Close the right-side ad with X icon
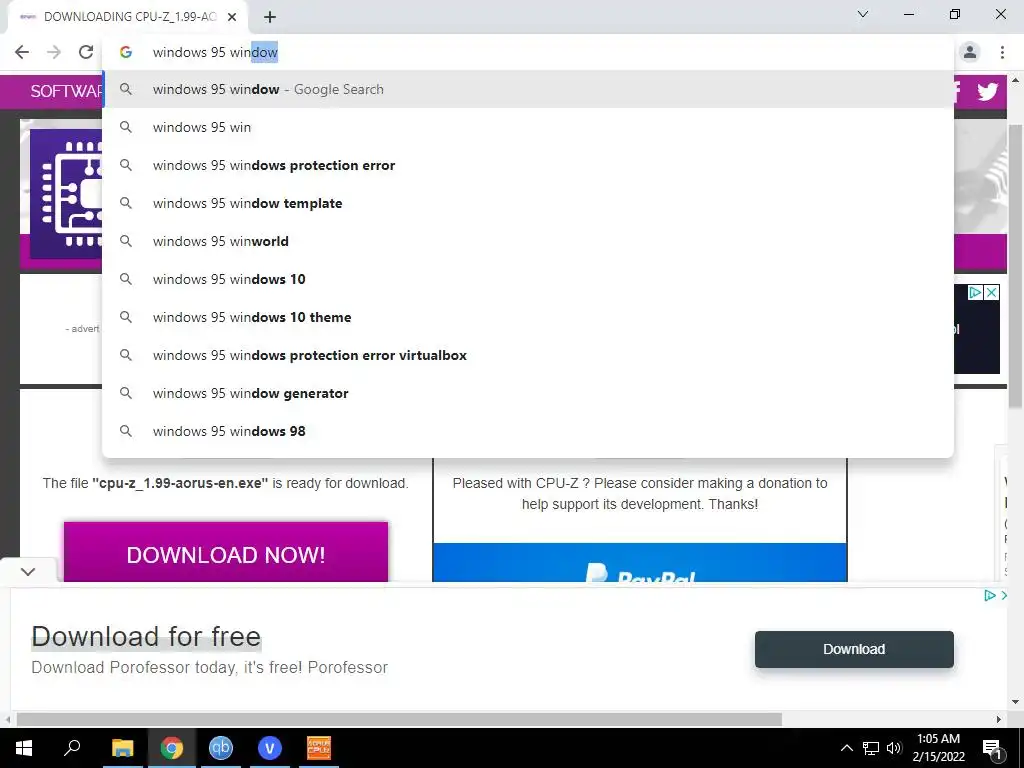 click(x=991, y=293)
